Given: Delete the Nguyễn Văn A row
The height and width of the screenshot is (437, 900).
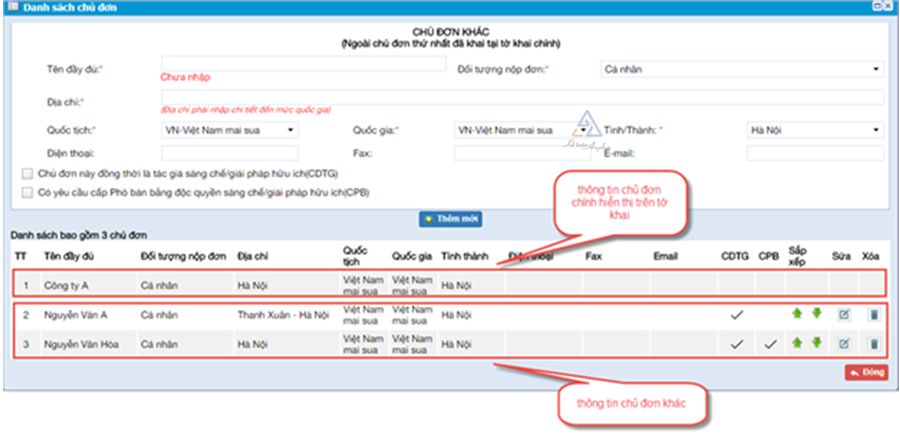Looking at the screenshot, I should tap(873, 315).
